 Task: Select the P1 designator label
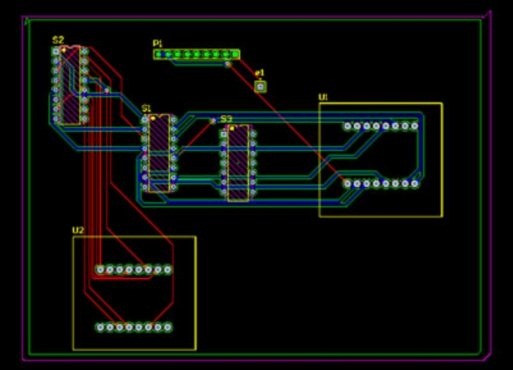158,44
